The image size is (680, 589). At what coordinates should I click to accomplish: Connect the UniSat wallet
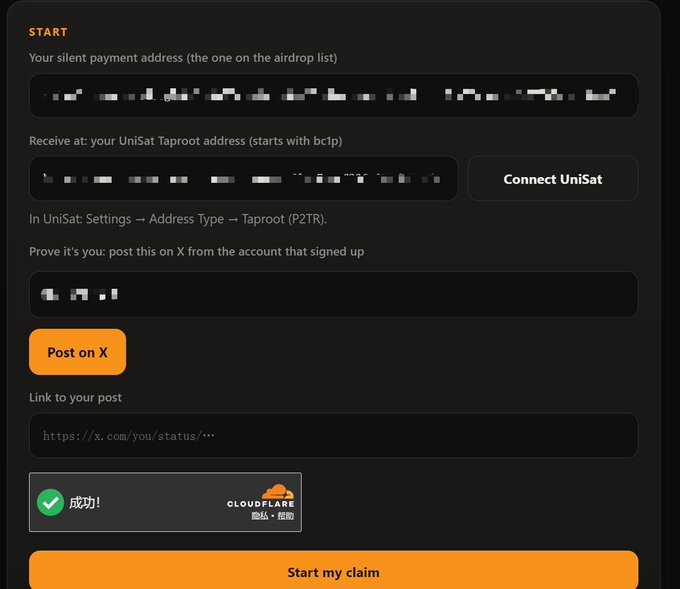coord(552,178)
